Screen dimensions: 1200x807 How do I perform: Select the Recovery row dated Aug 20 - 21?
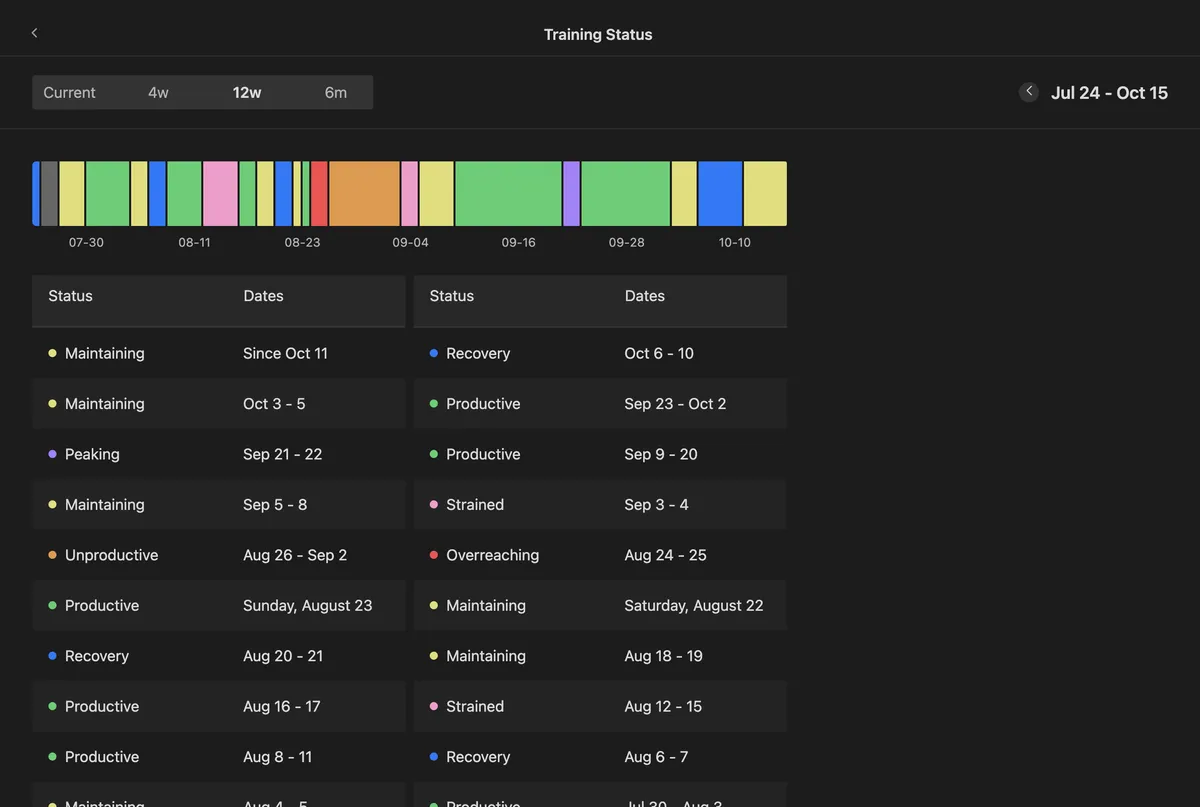tap(218, 656)
